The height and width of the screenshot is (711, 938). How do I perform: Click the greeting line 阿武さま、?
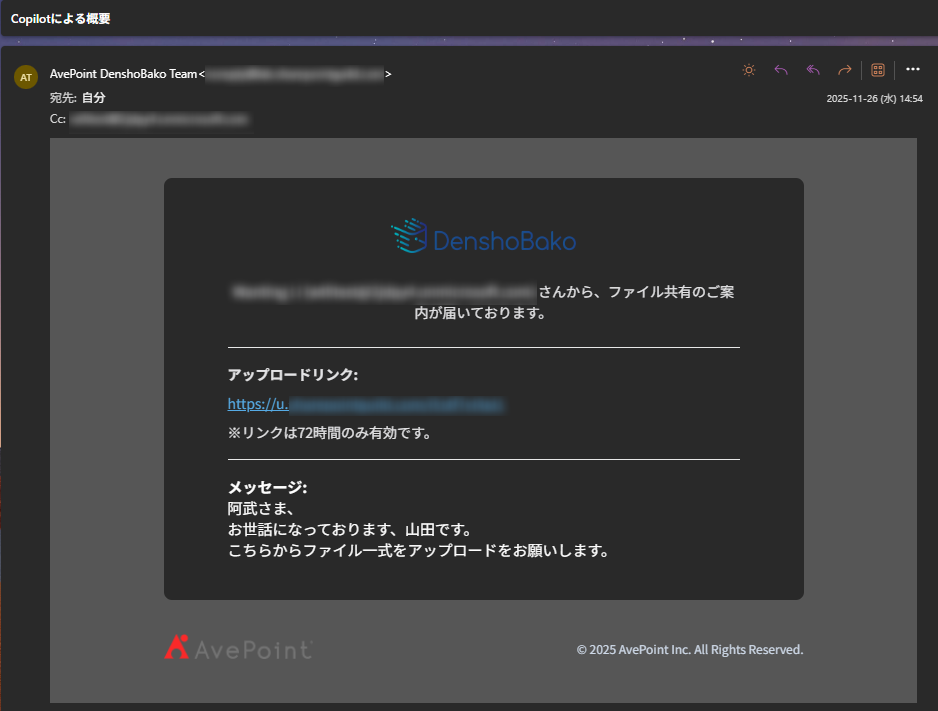click(261, 509)
